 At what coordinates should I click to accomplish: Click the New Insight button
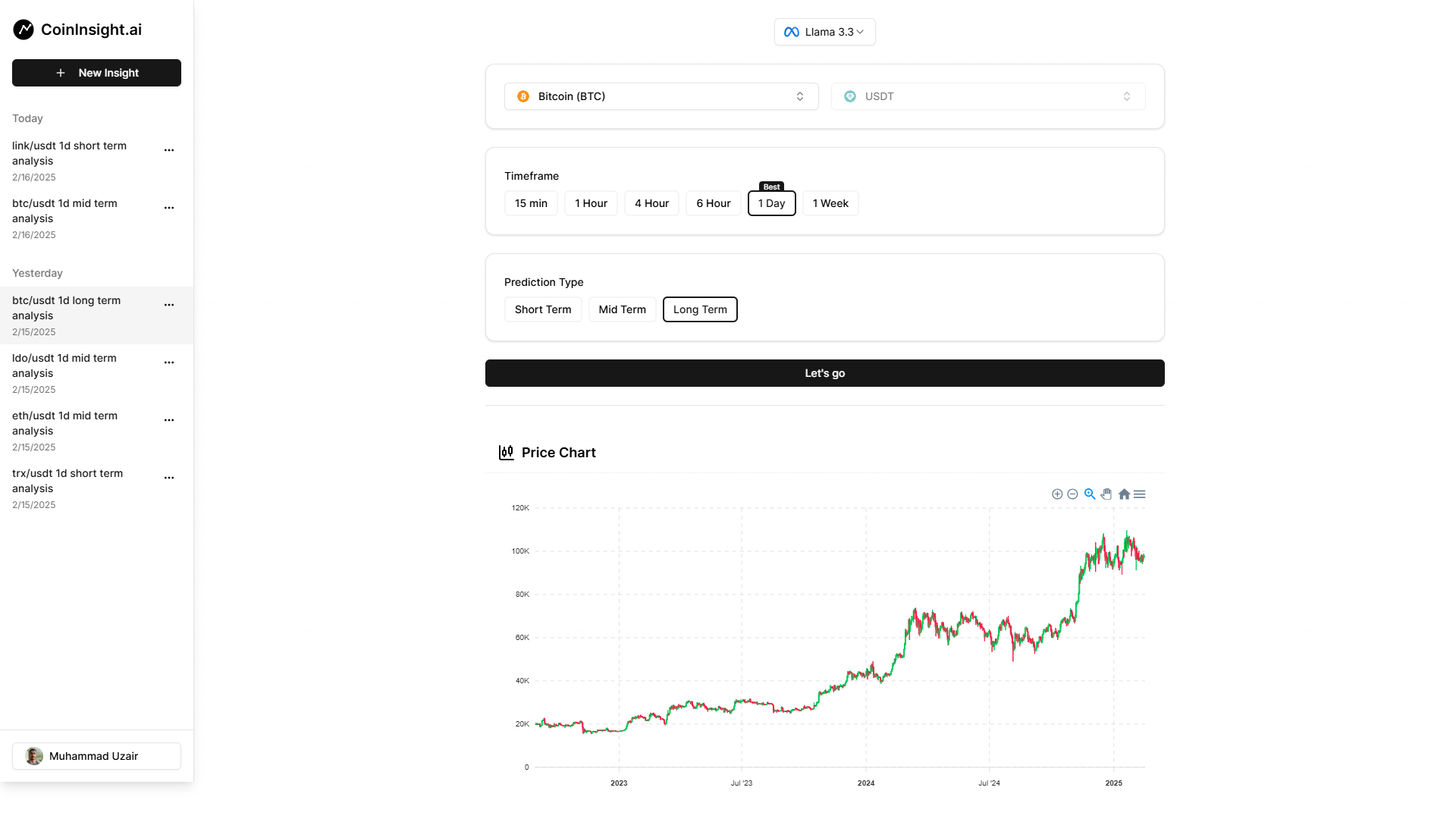(96, 73)
